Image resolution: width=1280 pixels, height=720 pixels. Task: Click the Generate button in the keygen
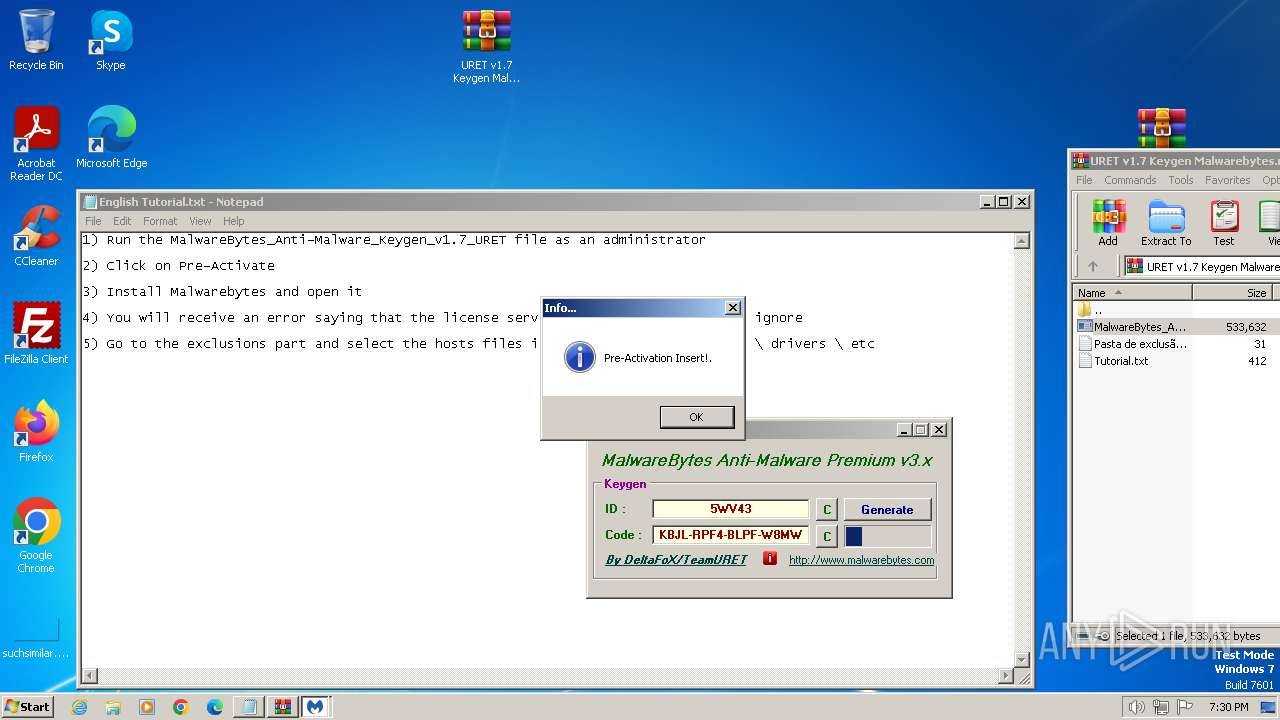pyautogui.click(x=887, y=509)
